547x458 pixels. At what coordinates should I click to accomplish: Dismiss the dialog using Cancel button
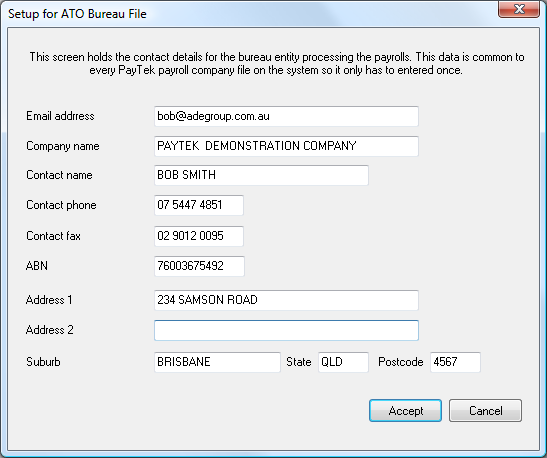pos(485,411)
